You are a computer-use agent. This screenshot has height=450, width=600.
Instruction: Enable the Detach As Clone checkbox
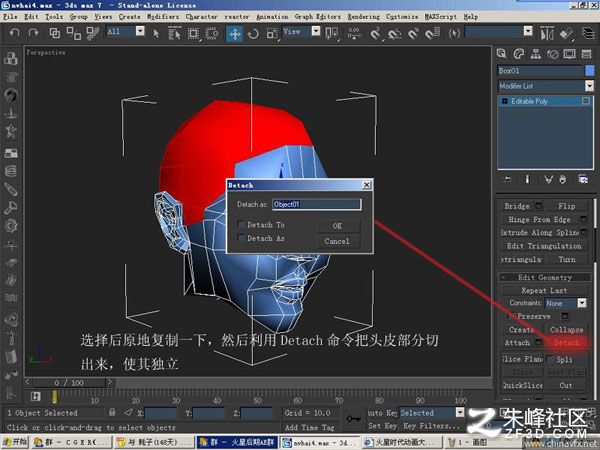point(241,238)
